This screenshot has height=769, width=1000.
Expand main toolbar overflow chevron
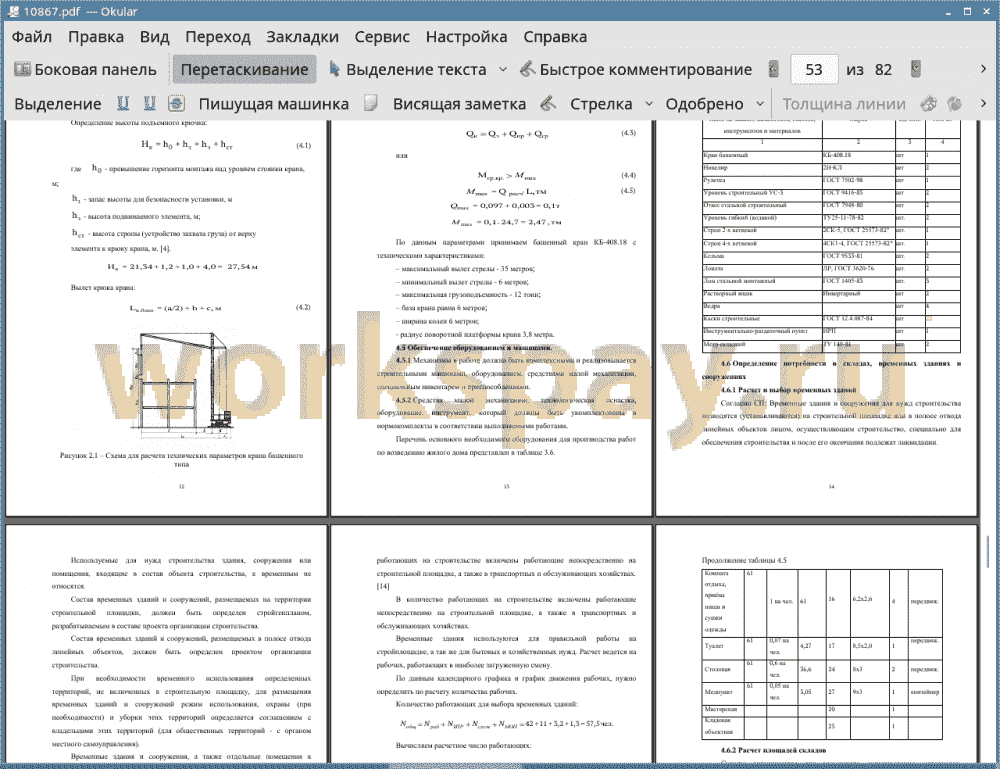983,69
